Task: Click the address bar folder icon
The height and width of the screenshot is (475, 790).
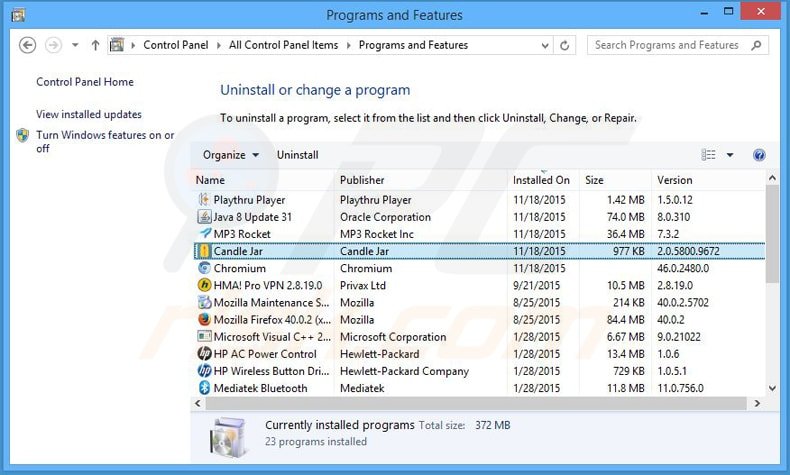Action: tap(117, 45)
